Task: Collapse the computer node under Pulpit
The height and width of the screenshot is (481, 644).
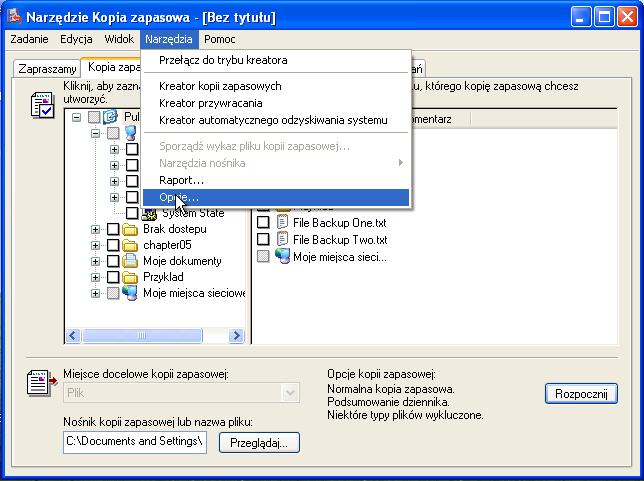Action: (95, 133)
